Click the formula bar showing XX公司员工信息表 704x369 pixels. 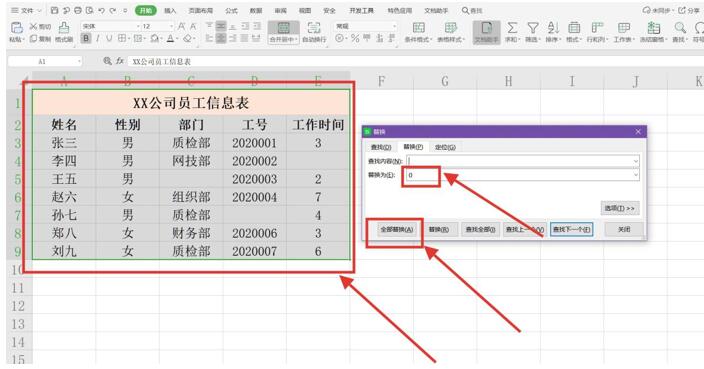415,62
